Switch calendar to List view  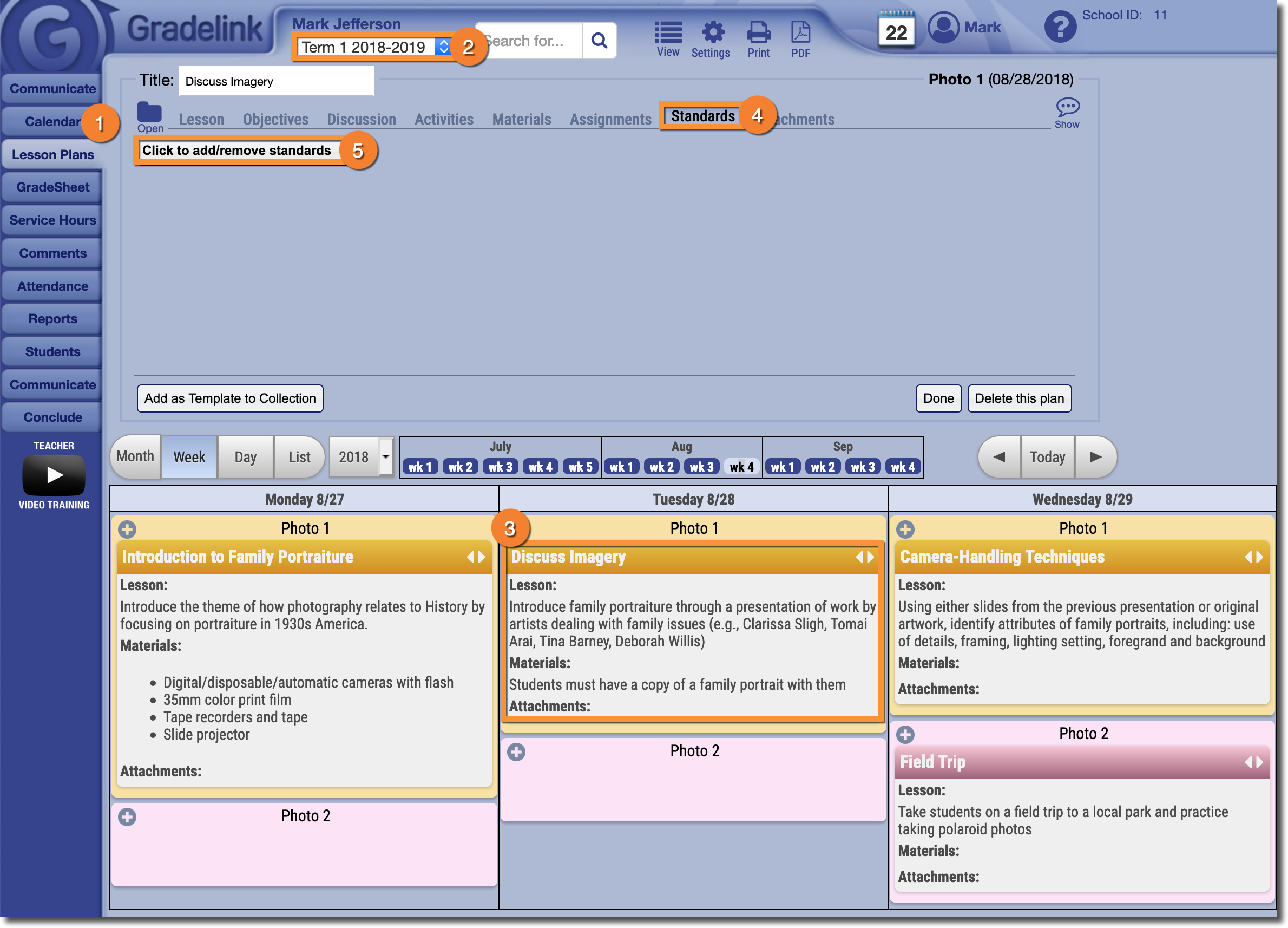coord(299,457)
